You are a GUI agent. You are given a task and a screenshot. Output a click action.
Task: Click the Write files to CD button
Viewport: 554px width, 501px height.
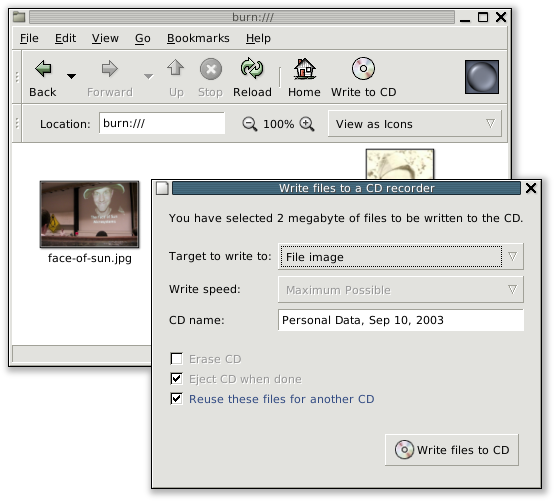coord(452,450)
